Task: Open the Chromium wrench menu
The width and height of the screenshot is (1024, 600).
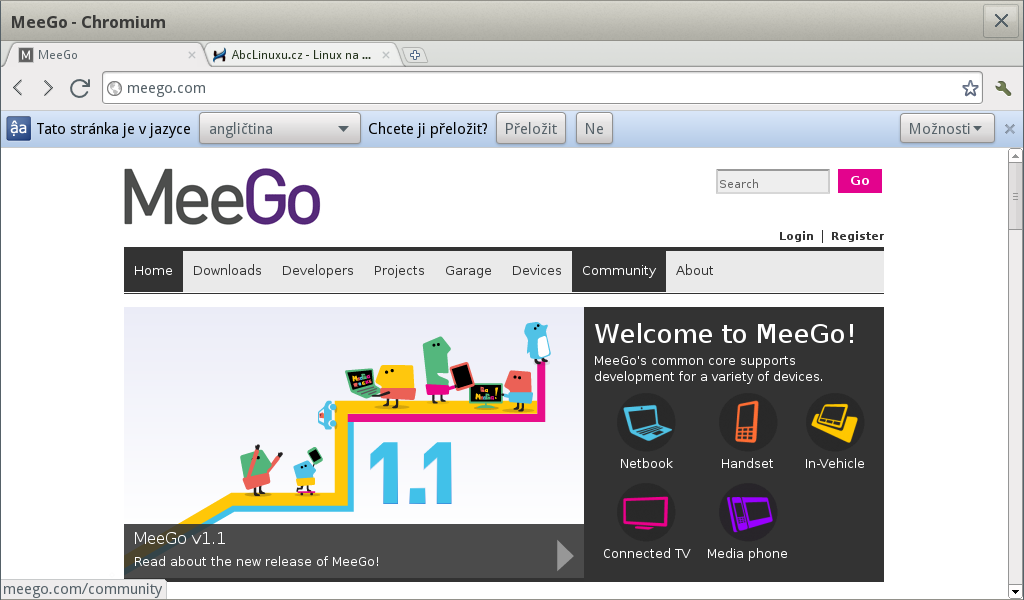Action: (x=1003, y=88)
